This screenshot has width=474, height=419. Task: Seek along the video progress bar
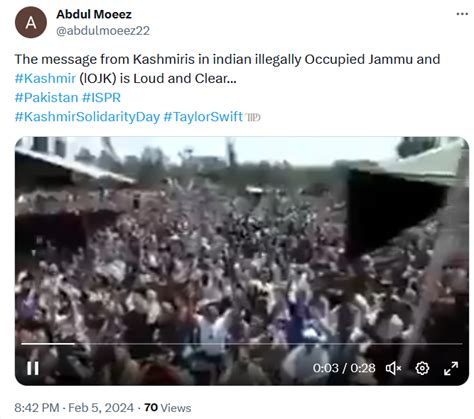tap(242, 344)
